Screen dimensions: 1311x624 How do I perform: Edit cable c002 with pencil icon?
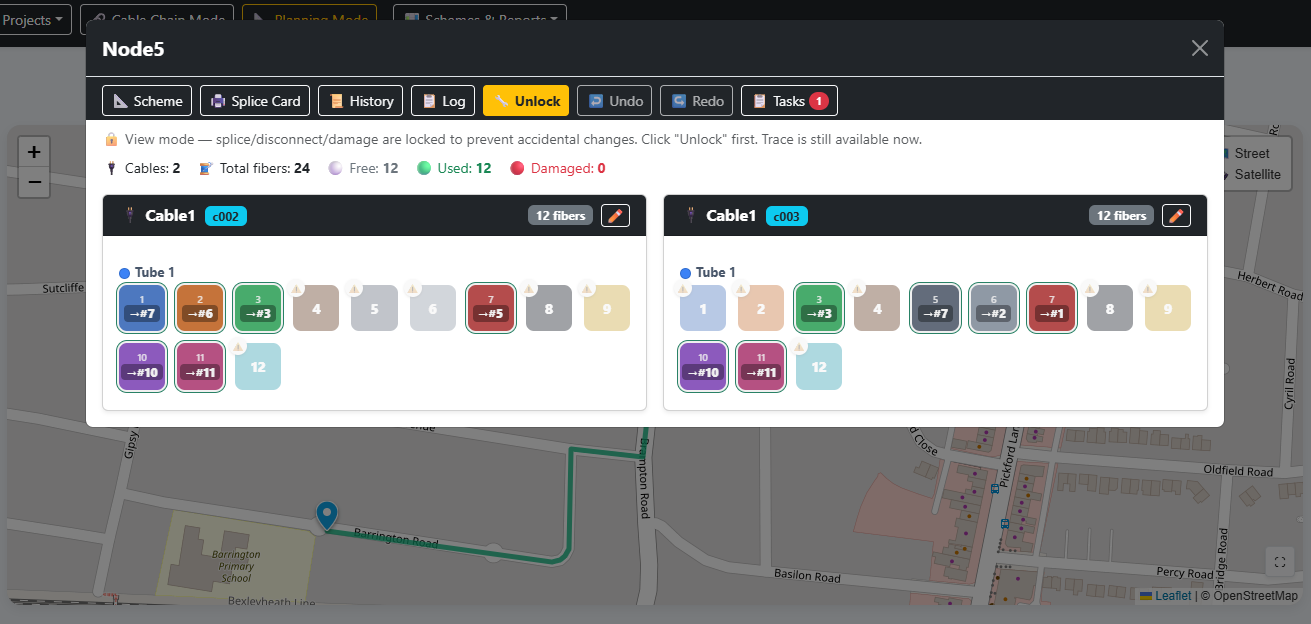pyautogui.click(x=615, y=216)
